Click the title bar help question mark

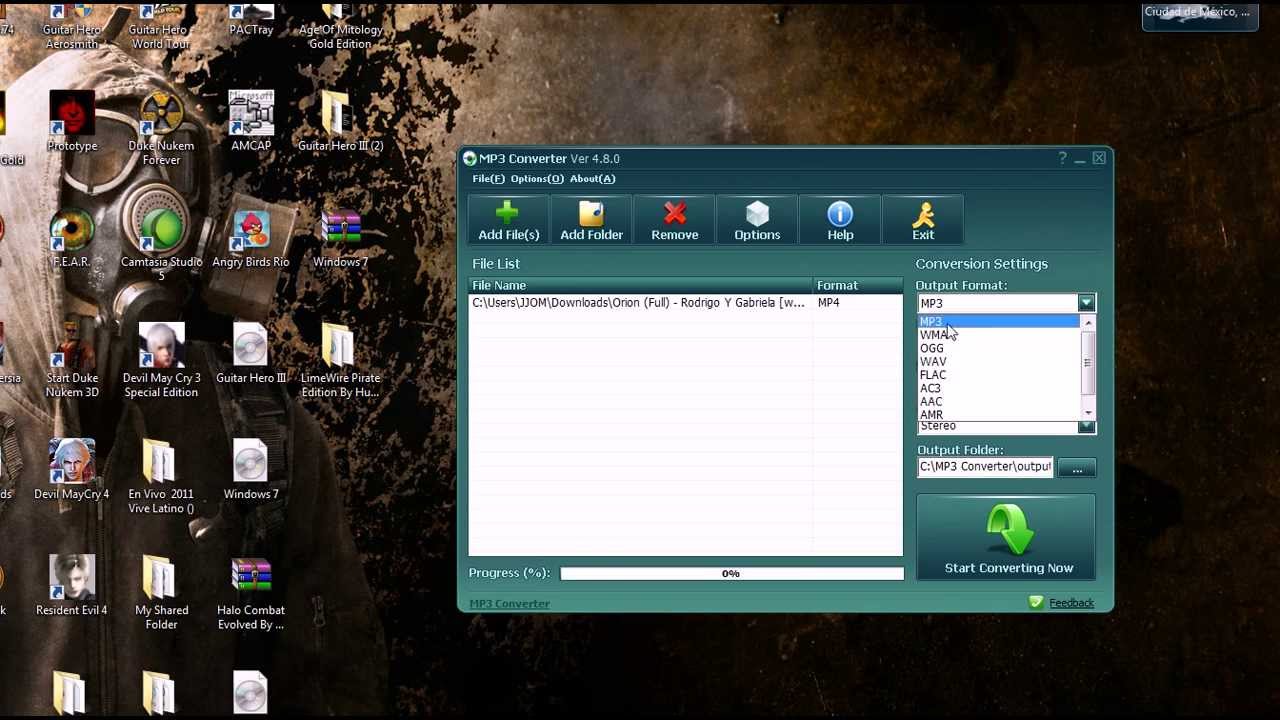[1062, 159]
